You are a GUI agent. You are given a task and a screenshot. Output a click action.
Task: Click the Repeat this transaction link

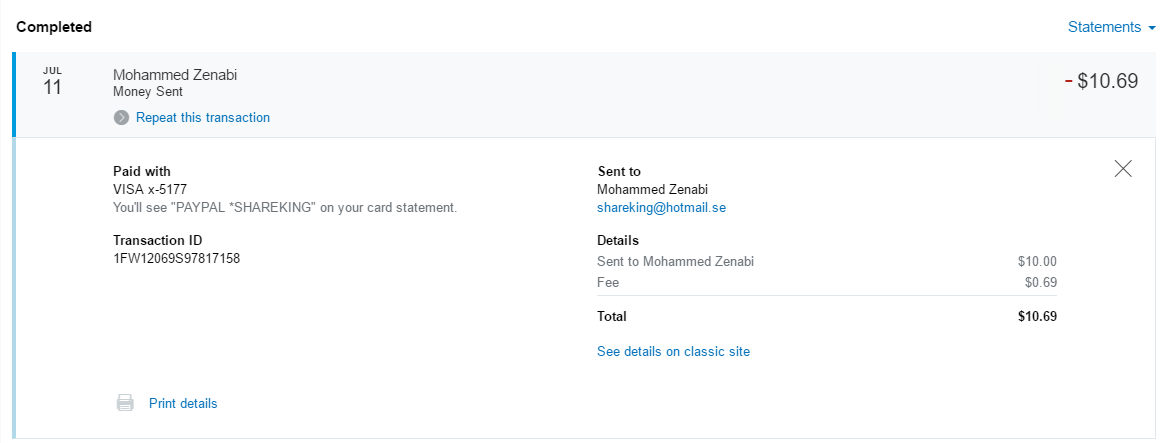coord(203,117)
